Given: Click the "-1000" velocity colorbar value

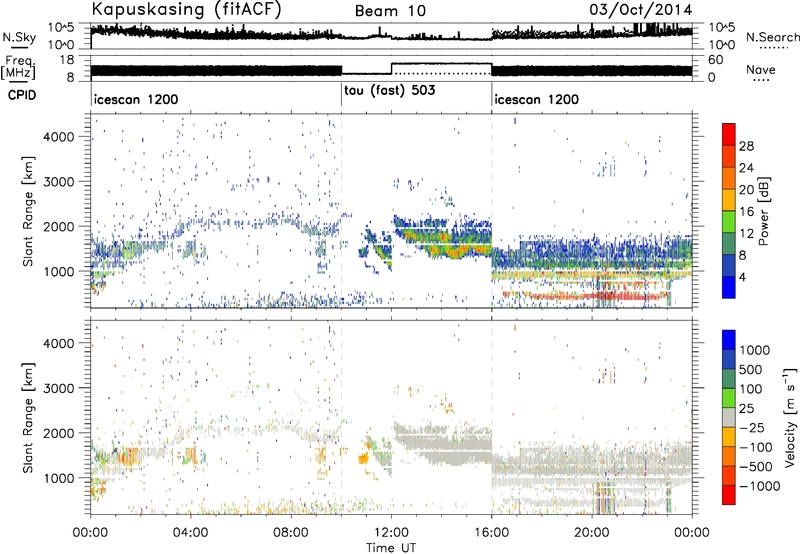Looking at the screenshot, I should (759, 486).
